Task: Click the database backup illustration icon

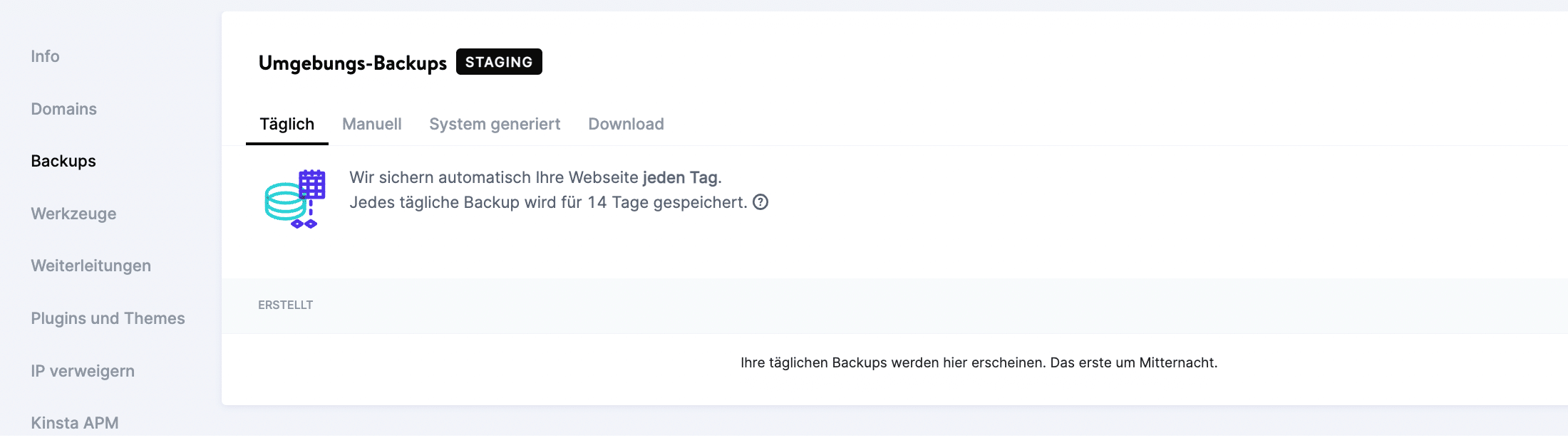Action: 294,197
